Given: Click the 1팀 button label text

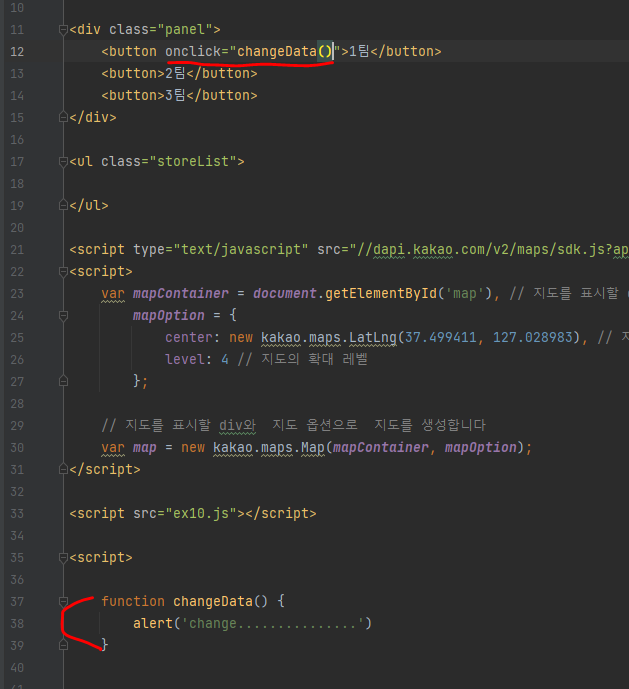Looking at the screenshot, I should [360, 51].
